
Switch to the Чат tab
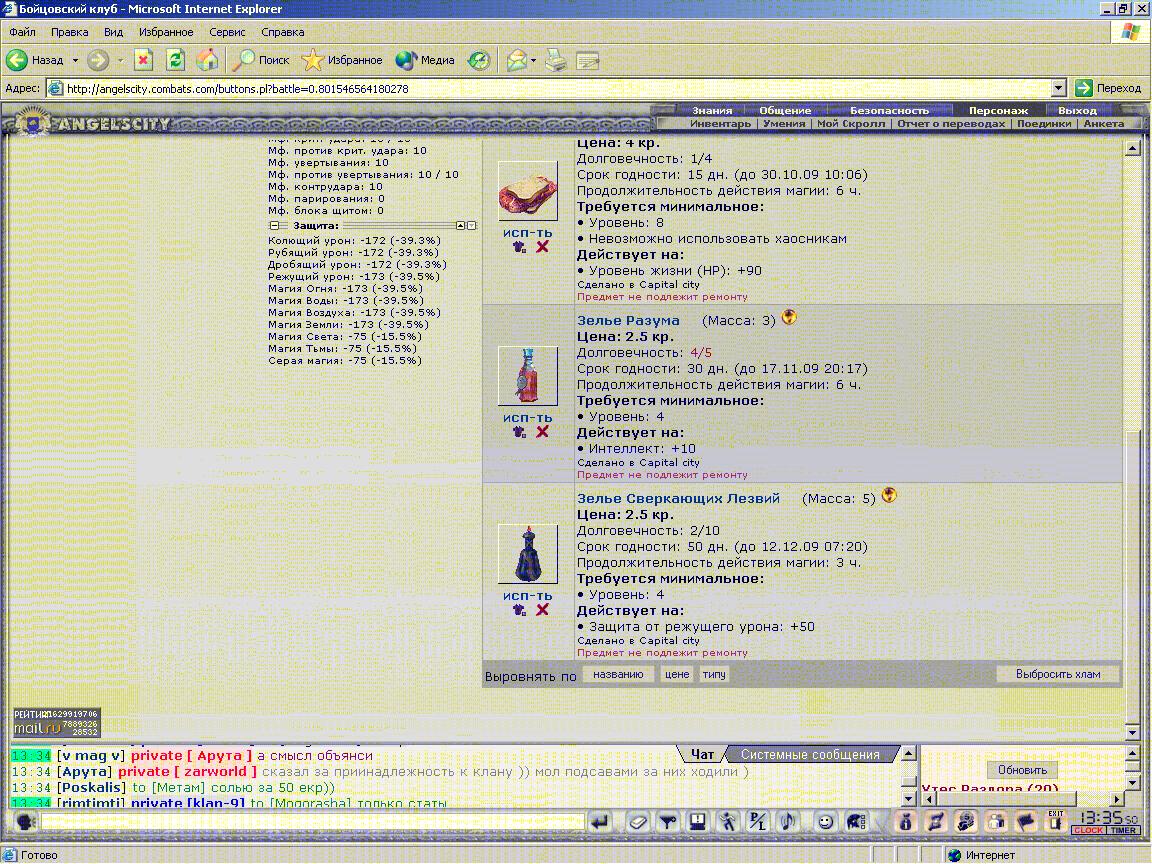click(x=702, y=755)
